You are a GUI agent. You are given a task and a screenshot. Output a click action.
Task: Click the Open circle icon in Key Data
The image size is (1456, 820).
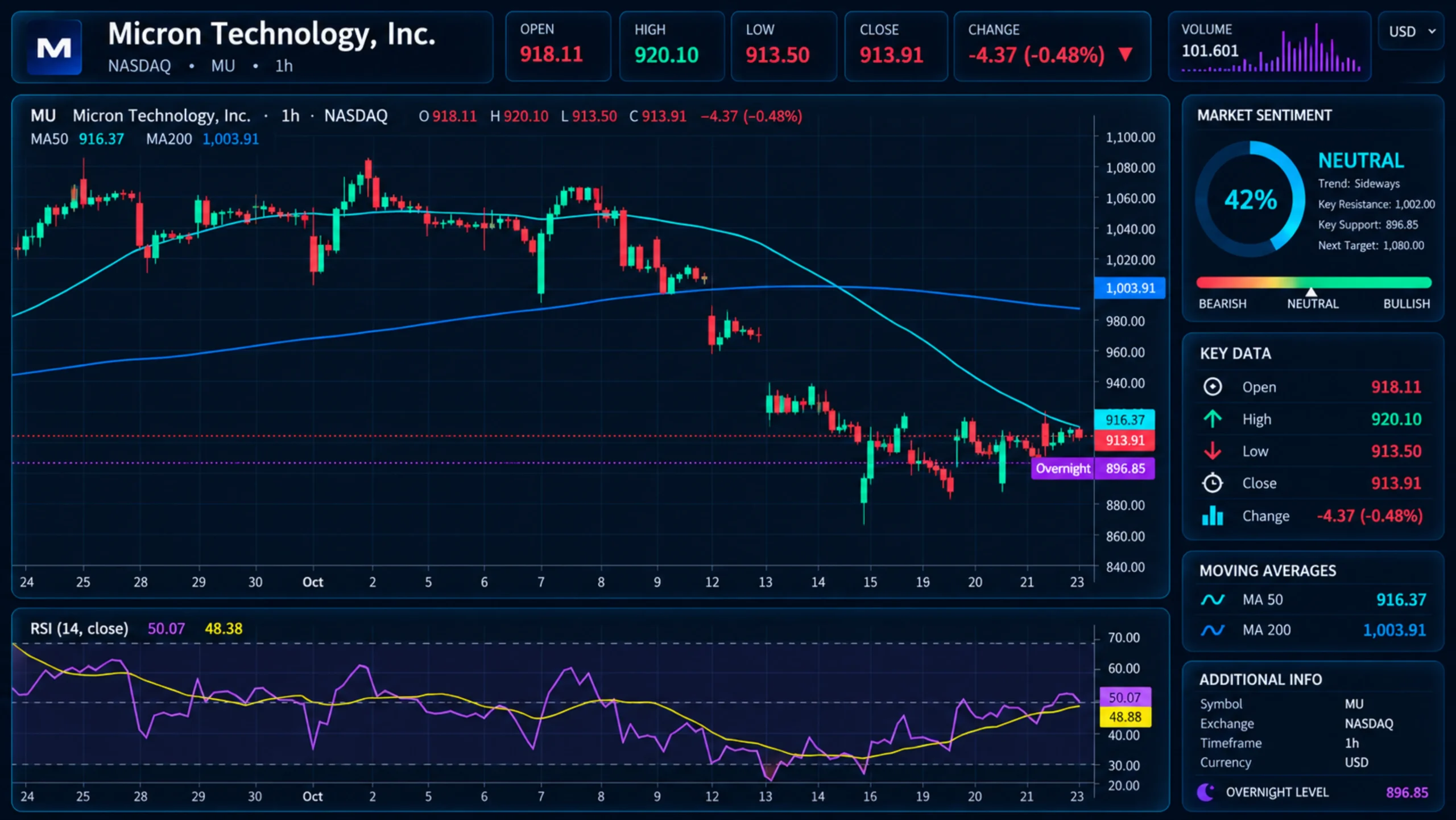[1212, 387]
